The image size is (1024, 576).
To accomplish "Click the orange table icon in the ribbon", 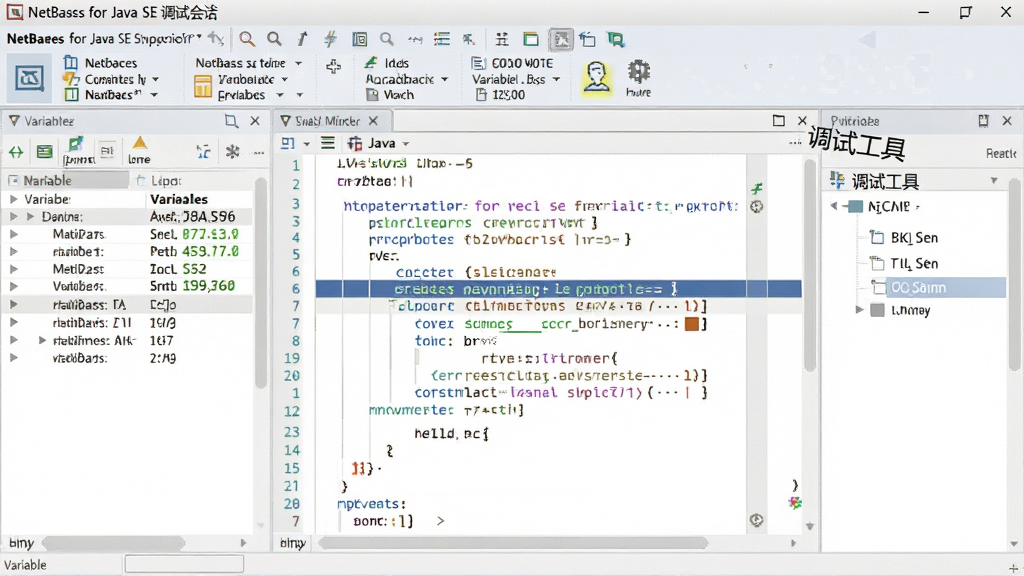I will point(202,86).
